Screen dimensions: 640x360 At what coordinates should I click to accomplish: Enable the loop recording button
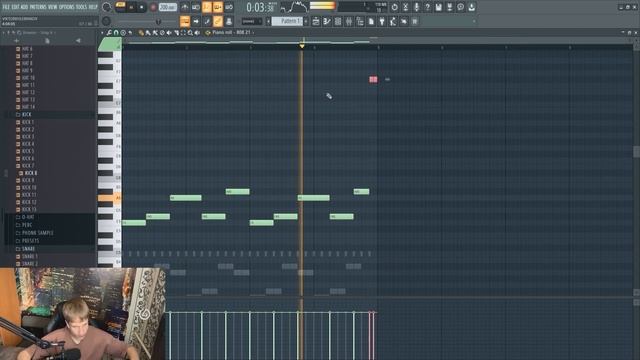point(229,7)
